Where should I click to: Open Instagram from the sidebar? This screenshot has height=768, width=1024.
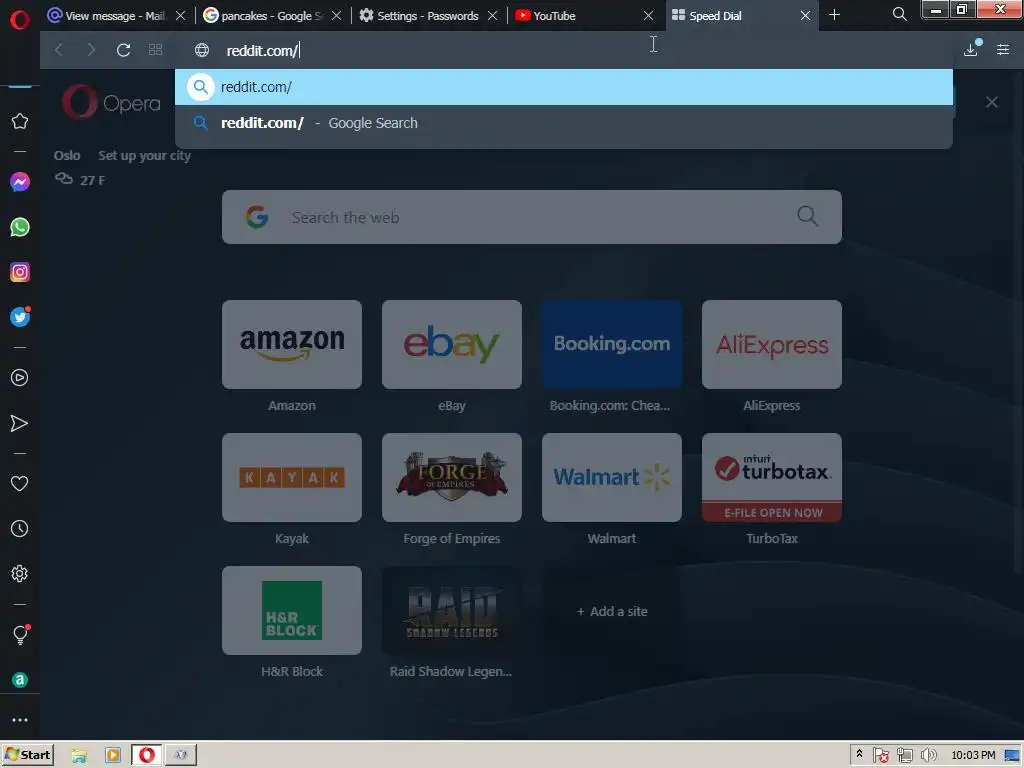tap(20, 272)
